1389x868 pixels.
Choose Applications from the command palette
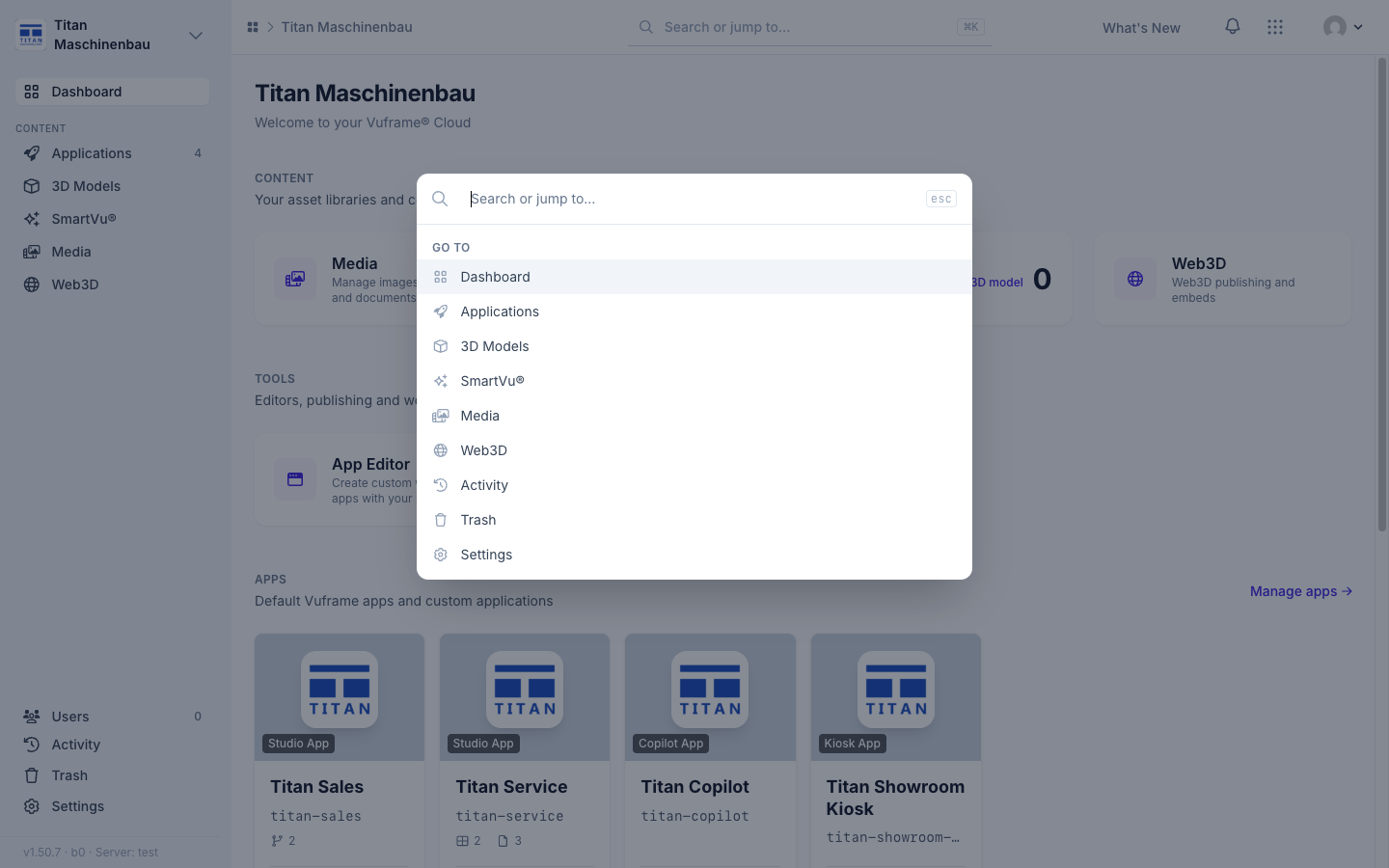click(694, 312)
